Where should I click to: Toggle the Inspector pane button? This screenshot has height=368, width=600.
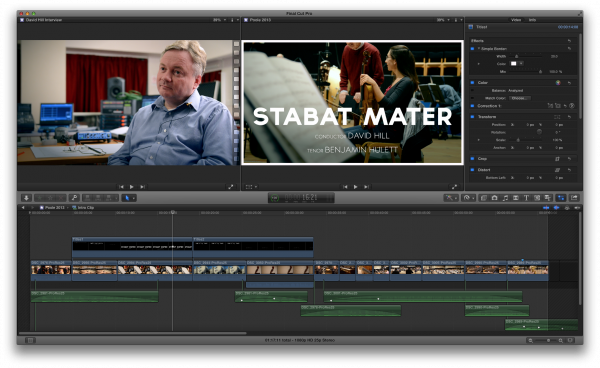coord(561,198)
